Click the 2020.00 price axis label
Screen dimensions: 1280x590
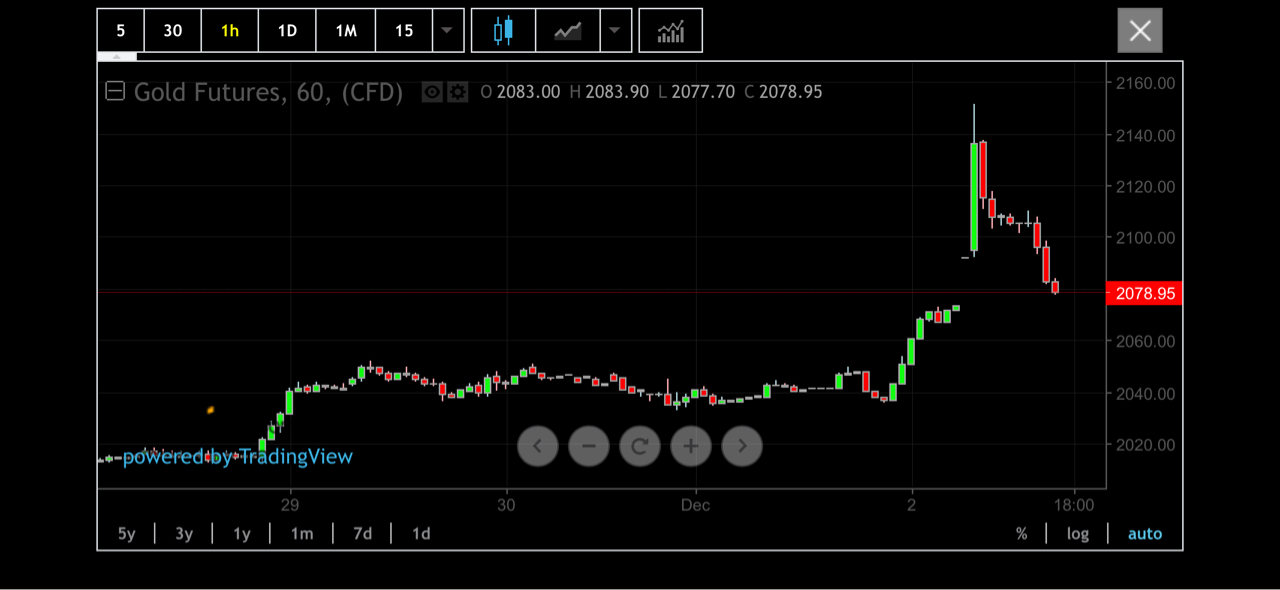(1145, 445)
